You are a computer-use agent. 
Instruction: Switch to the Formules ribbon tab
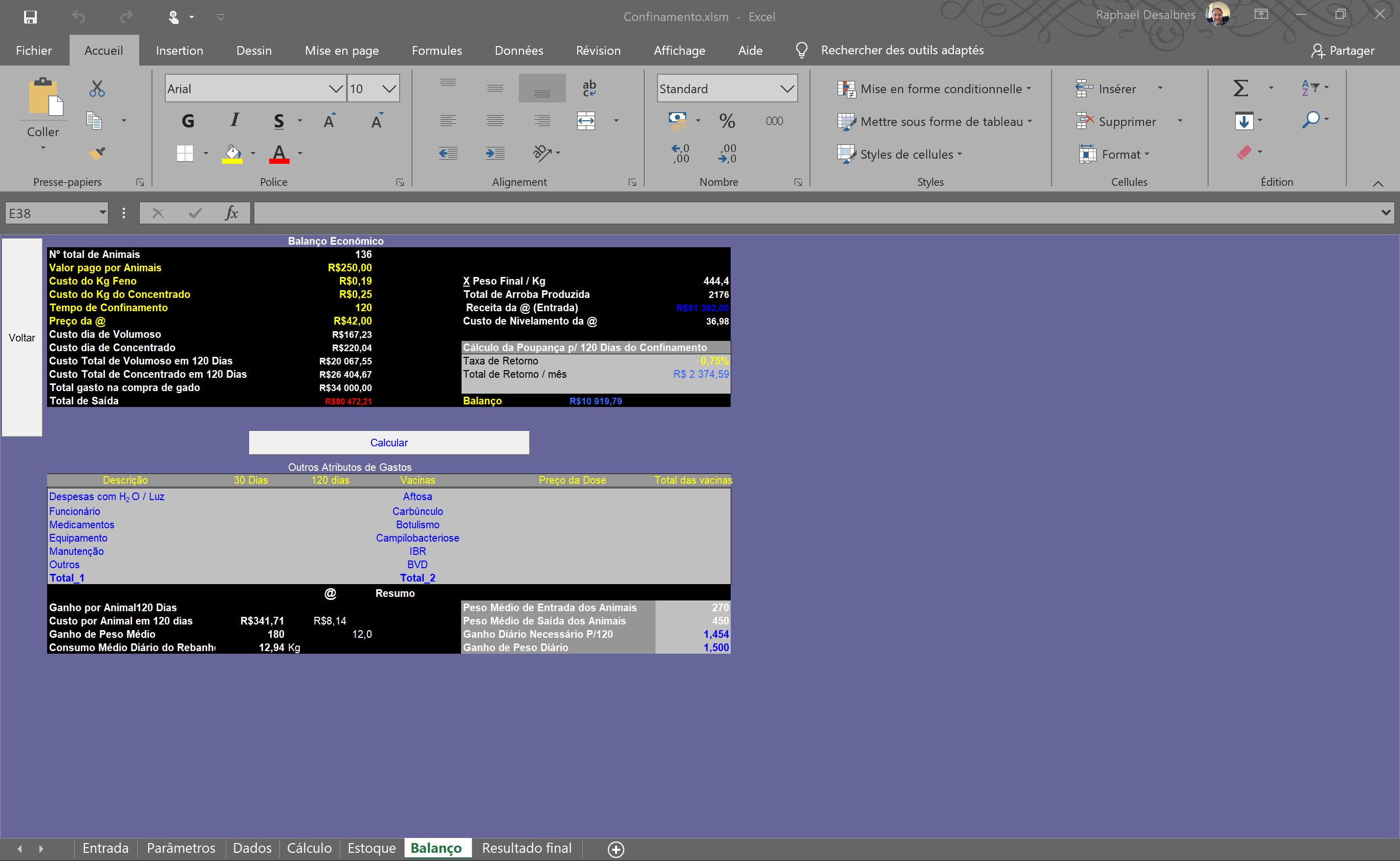[x=436, y=50]
